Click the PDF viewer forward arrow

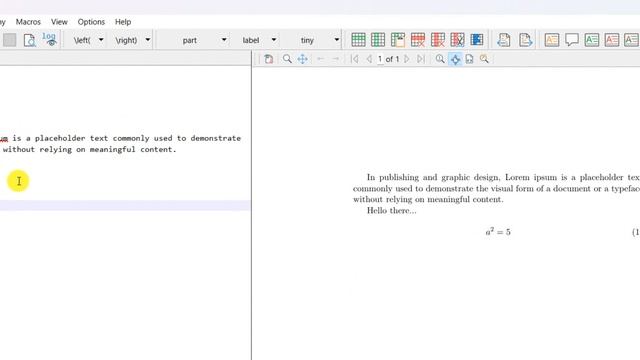[336, 59]
